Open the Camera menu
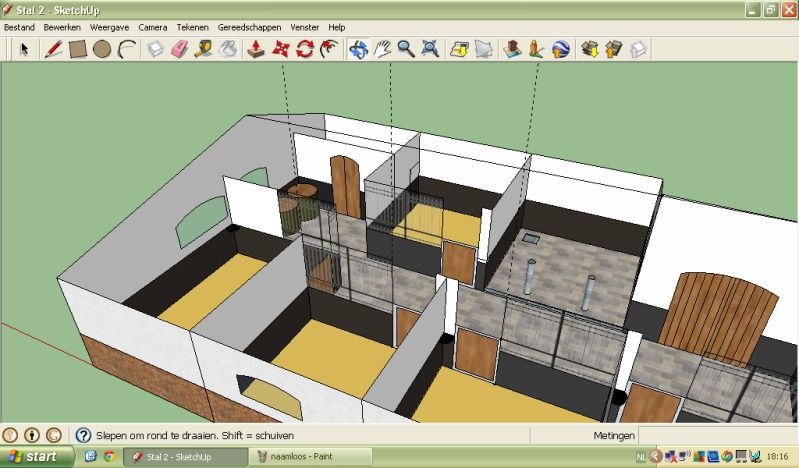The height and width of the screenshot is (468, 799). click(x=152, y=27)
